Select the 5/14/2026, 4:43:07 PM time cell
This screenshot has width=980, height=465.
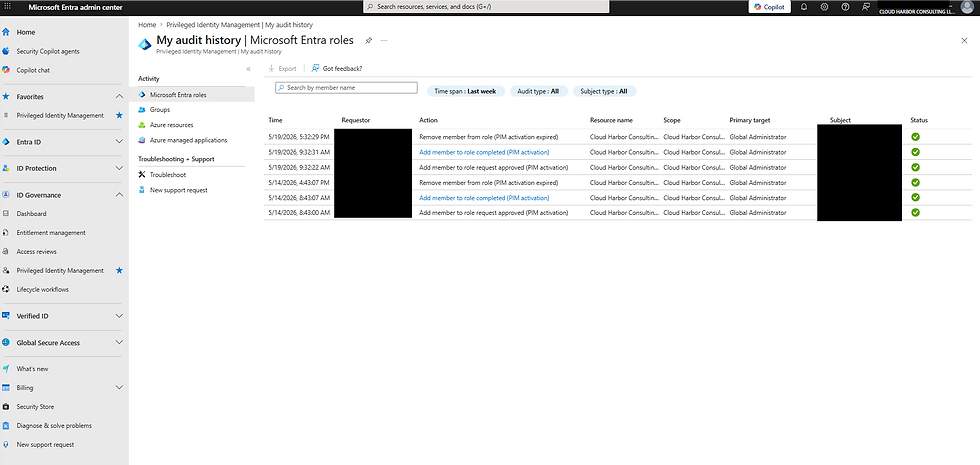tap(299, 182)
